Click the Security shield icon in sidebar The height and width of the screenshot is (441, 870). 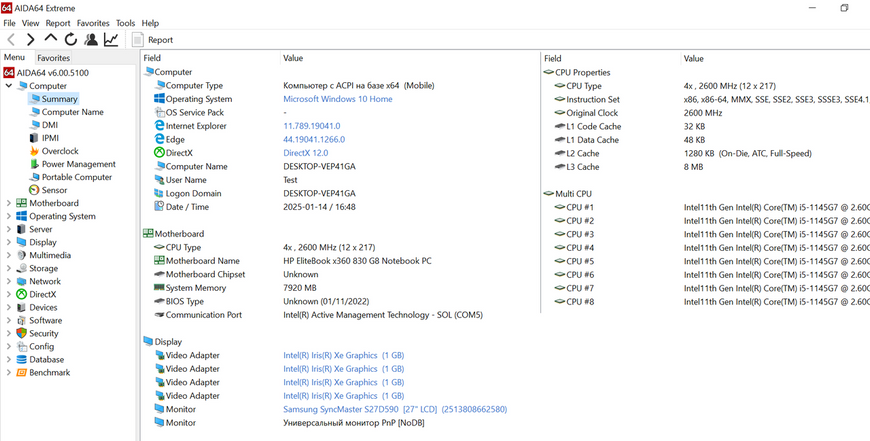coord(22,333)
